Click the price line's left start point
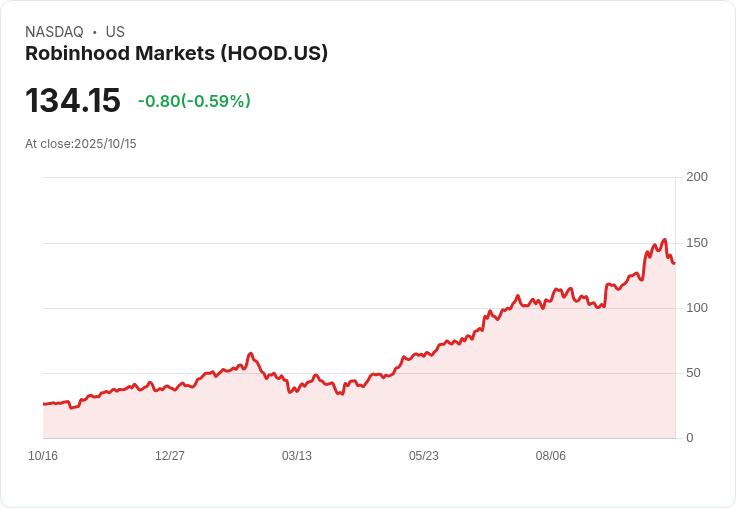 point(44,404)
